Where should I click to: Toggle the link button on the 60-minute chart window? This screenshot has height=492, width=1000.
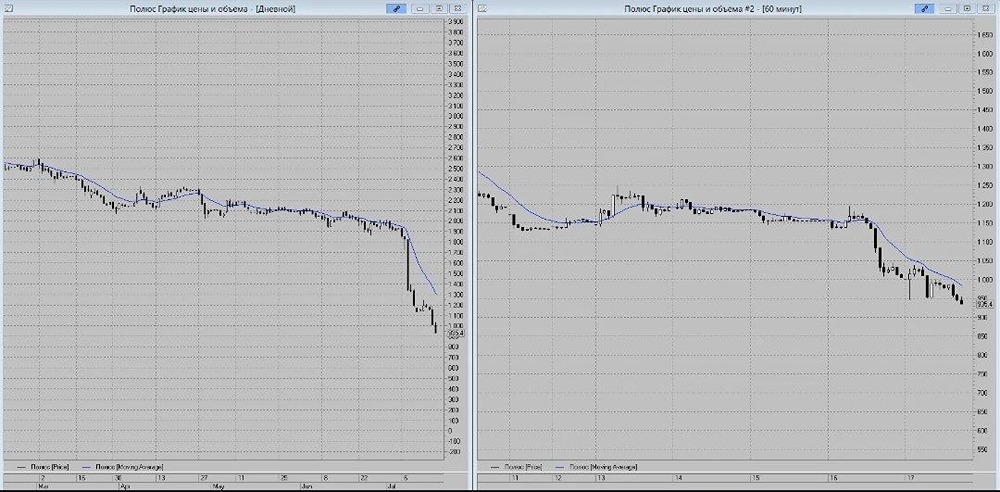point(924,8)
